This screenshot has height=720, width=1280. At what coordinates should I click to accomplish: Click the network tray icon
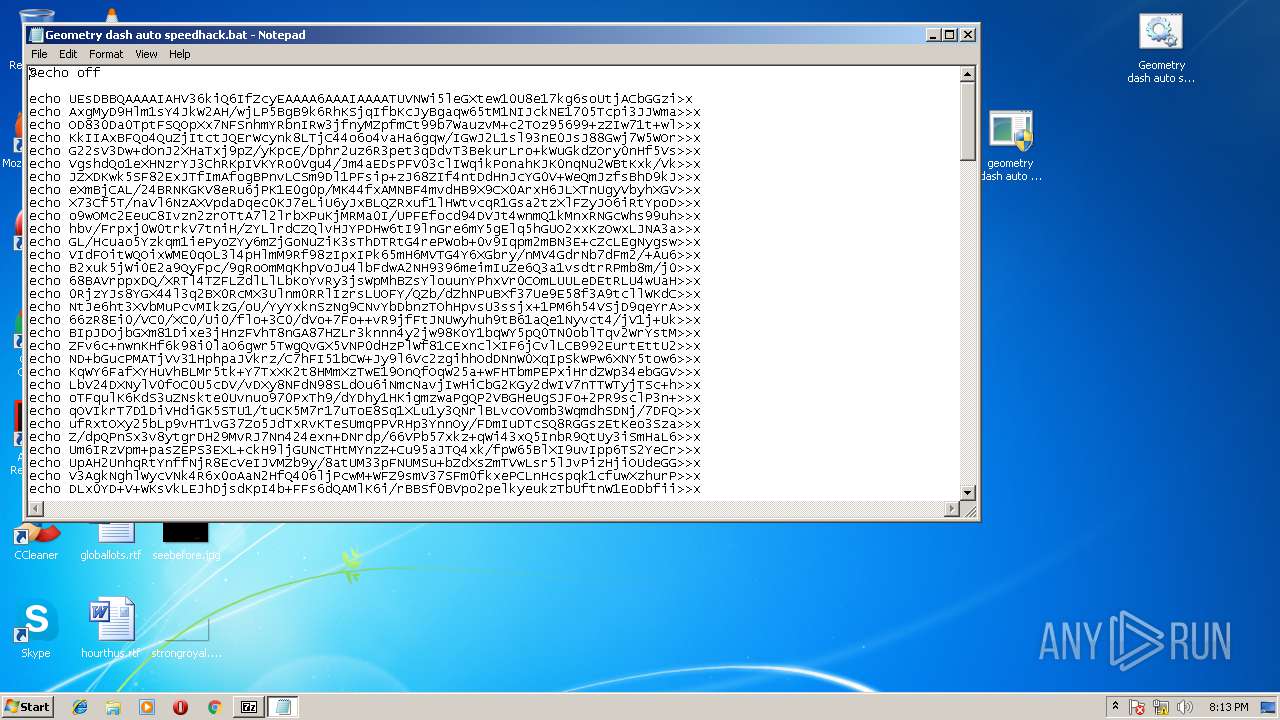tap(1161, 707)
